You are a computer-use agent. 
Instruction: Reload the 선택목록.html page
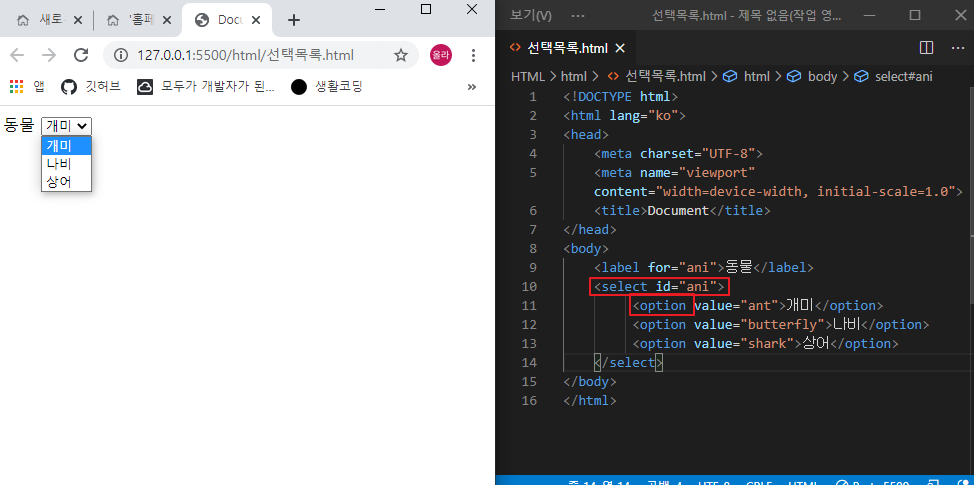81,55
